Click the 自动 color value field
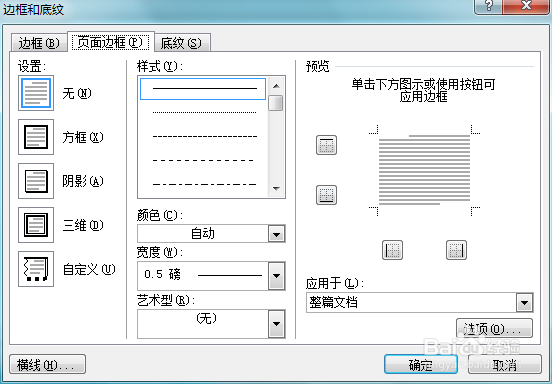The image size is (552, 384). point(203,234)
